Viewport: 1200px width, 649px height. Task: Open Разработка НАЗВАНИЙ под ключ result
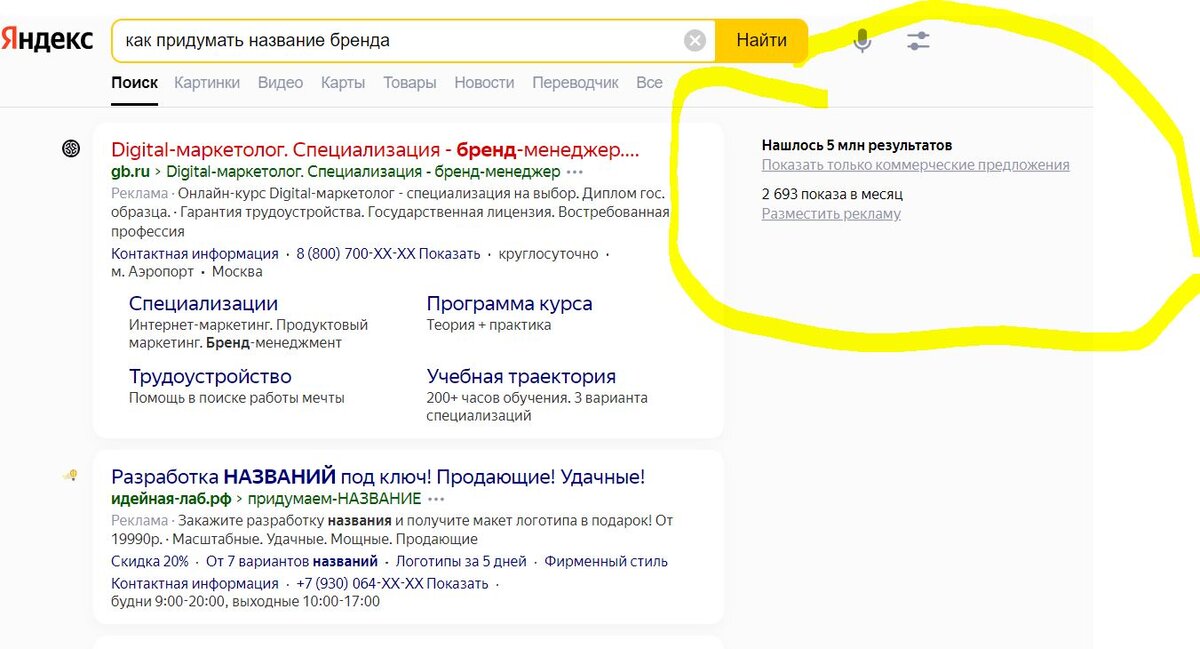[x=378, y=476]
